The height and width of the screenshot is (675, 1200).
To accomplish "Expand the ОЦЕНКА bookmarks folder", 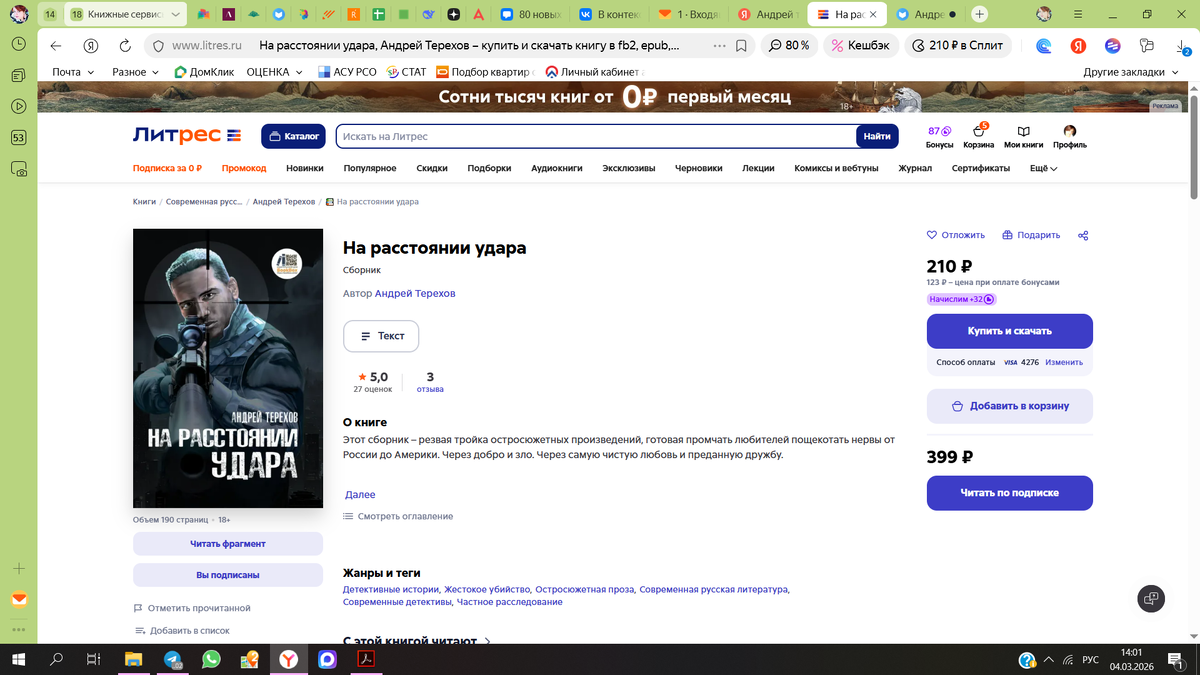I will (274, 72).
